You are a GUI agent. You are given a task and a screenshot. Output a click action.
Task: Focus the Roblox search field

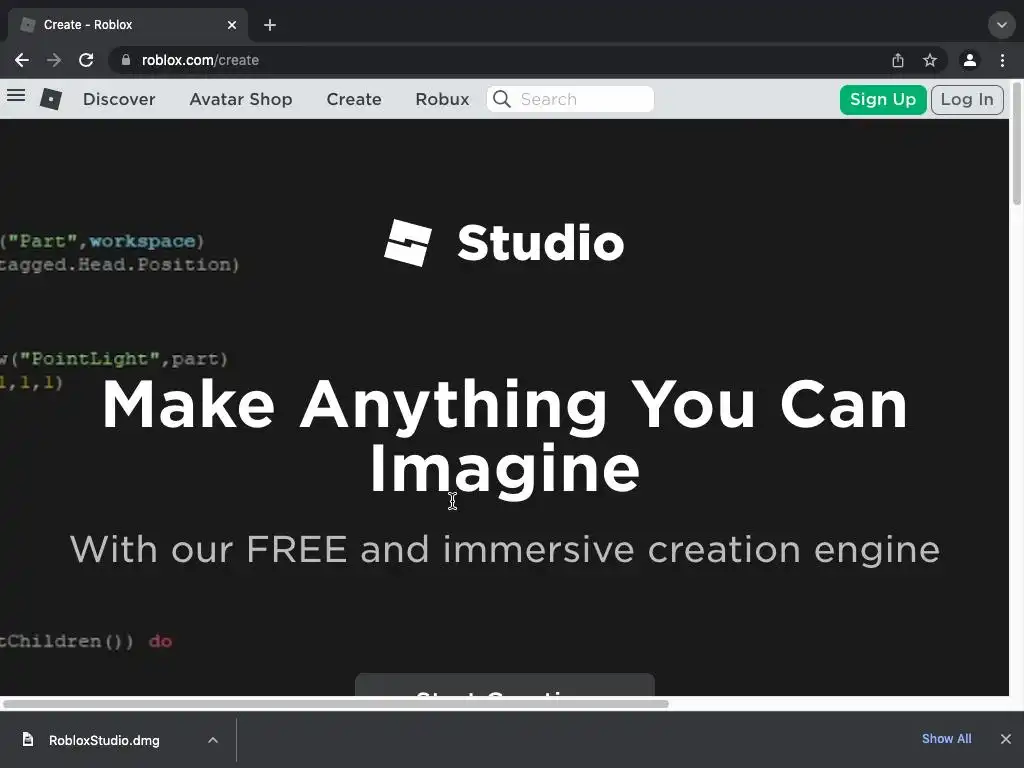click(570, 99)
